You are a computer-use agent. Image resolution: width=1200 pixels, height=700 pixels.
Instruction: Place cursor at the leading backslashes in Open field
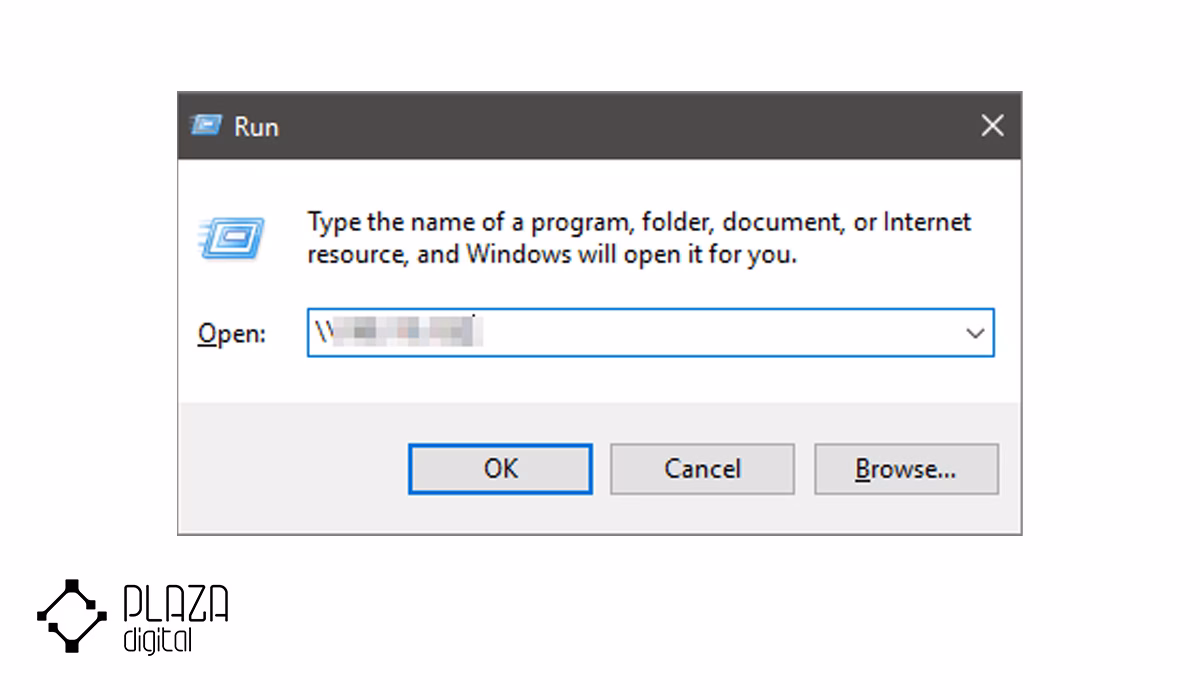(320, 334)
